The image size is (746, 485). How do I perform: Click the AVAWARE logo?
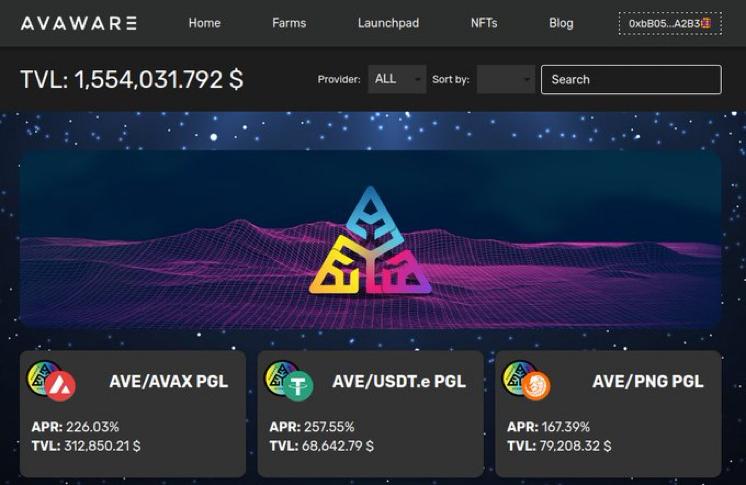[79, 23]
